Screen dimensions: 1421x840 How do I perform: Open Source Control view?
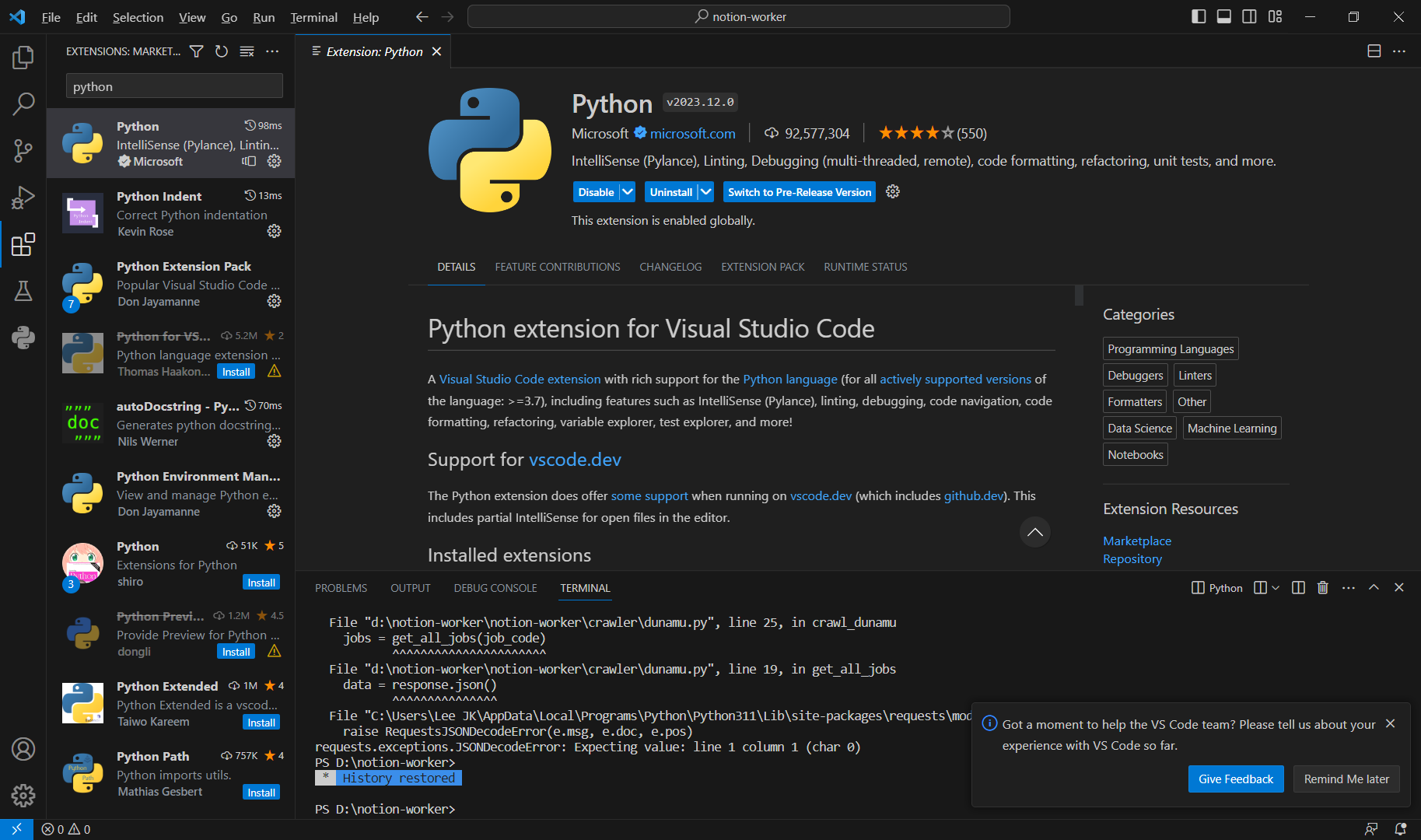23,151
